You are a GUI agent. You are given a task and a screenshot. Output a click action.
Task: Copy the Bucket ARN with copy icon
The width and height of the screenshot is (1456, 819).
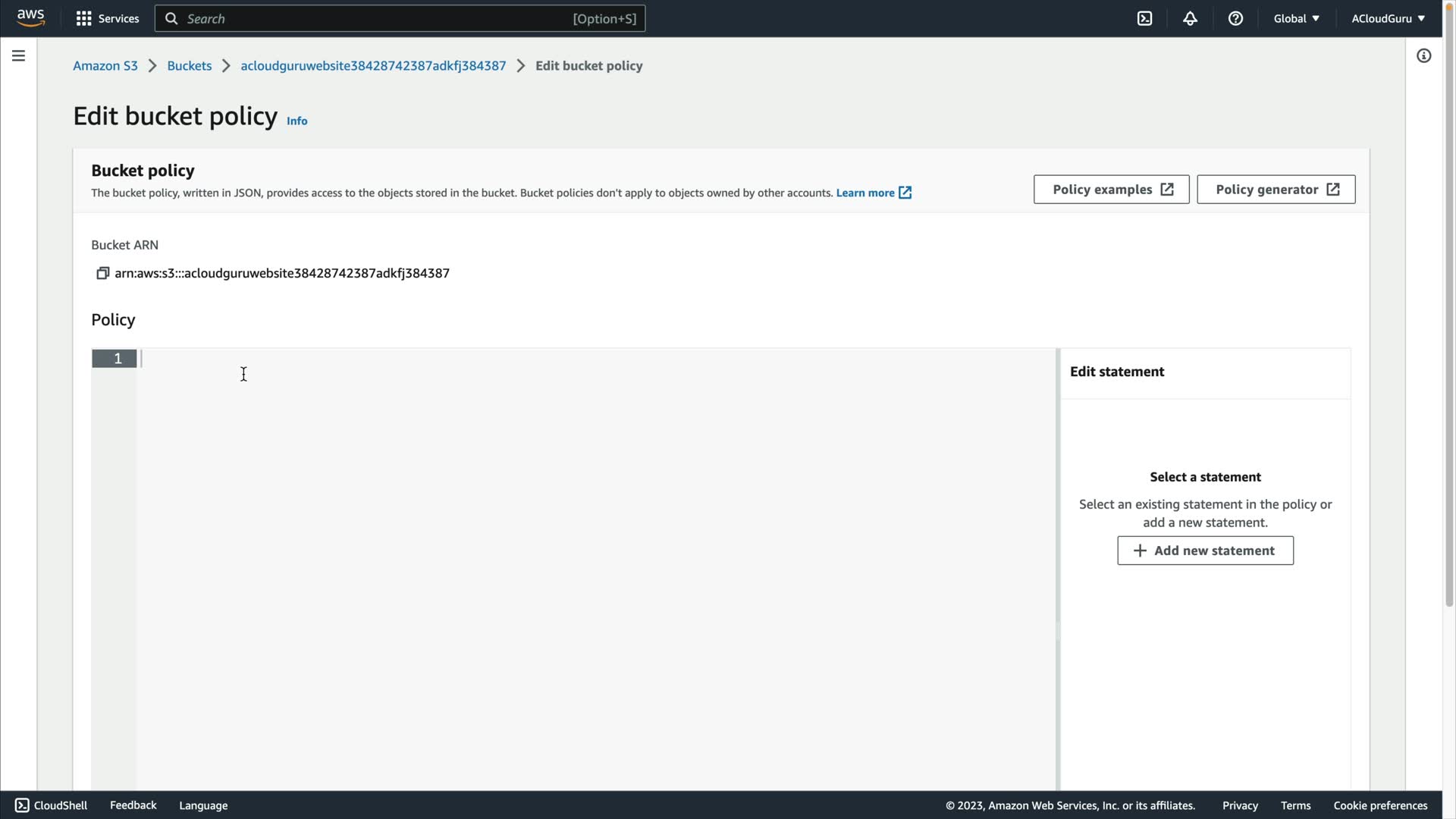[x=102, y=273]
